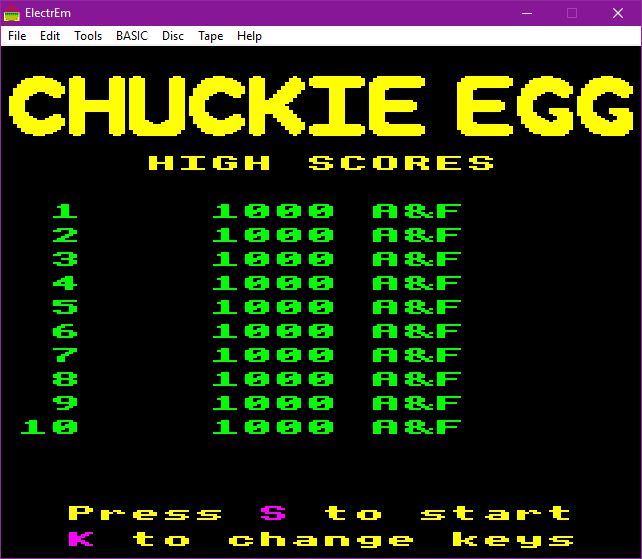Close the ElectrEm window
This screenshot has width=642, height=559.
point(618,13)
